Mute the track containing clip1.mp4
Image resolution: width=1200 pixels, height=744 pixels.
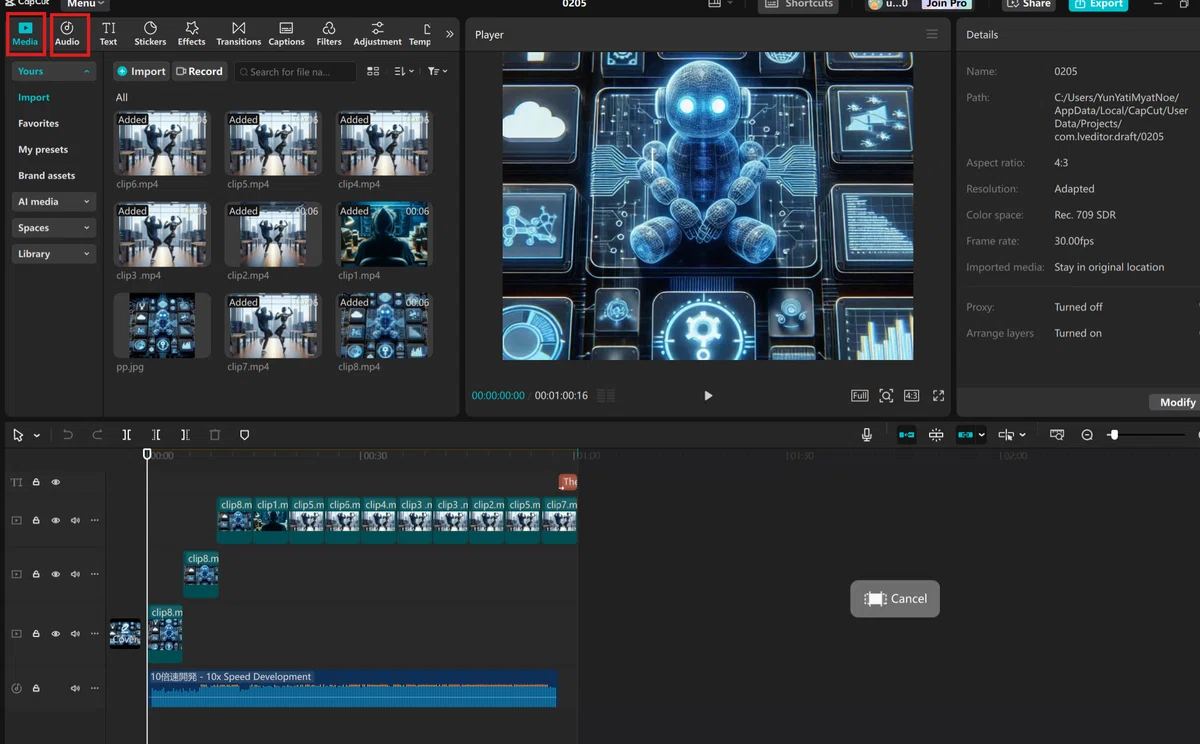click(x=75, y=520)
